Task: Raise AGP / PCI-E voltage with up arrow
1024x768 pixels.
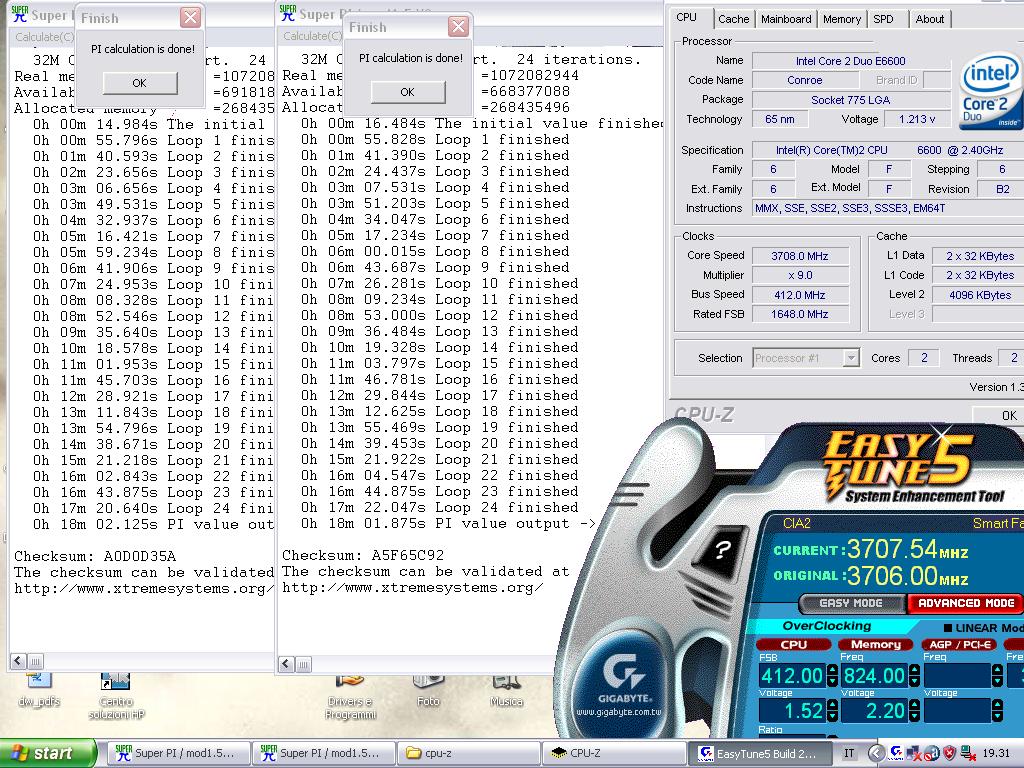Action: point(997,705)
